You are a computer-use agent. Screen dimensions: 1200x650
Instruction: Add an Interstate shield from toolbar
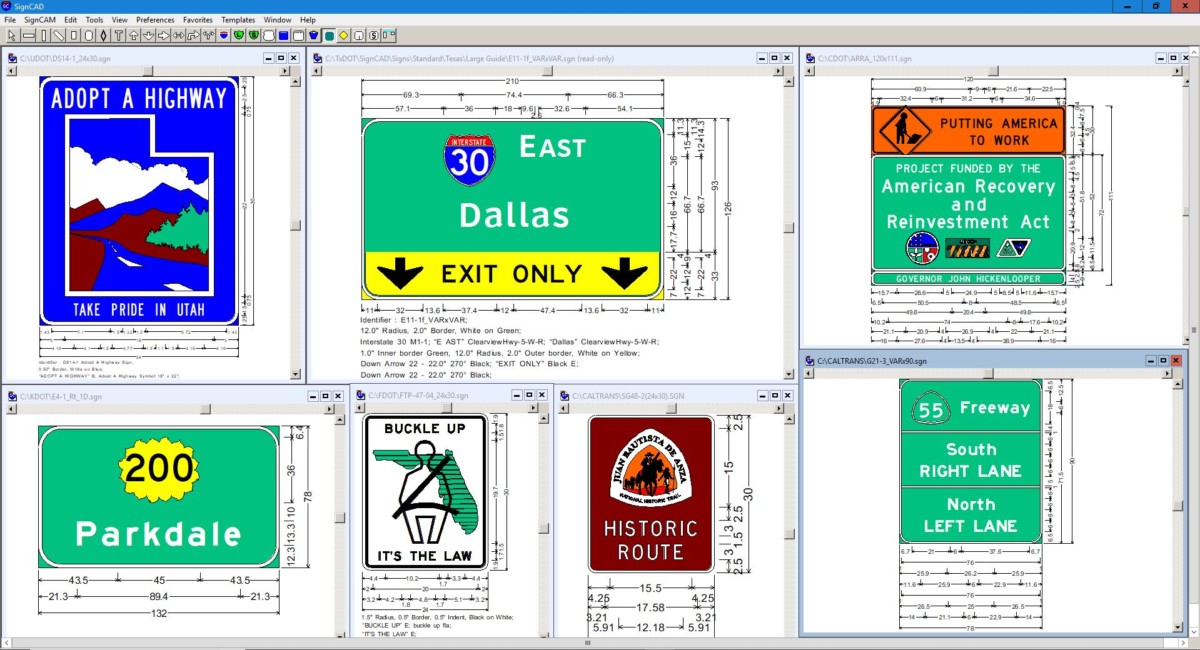pos(223,35)
